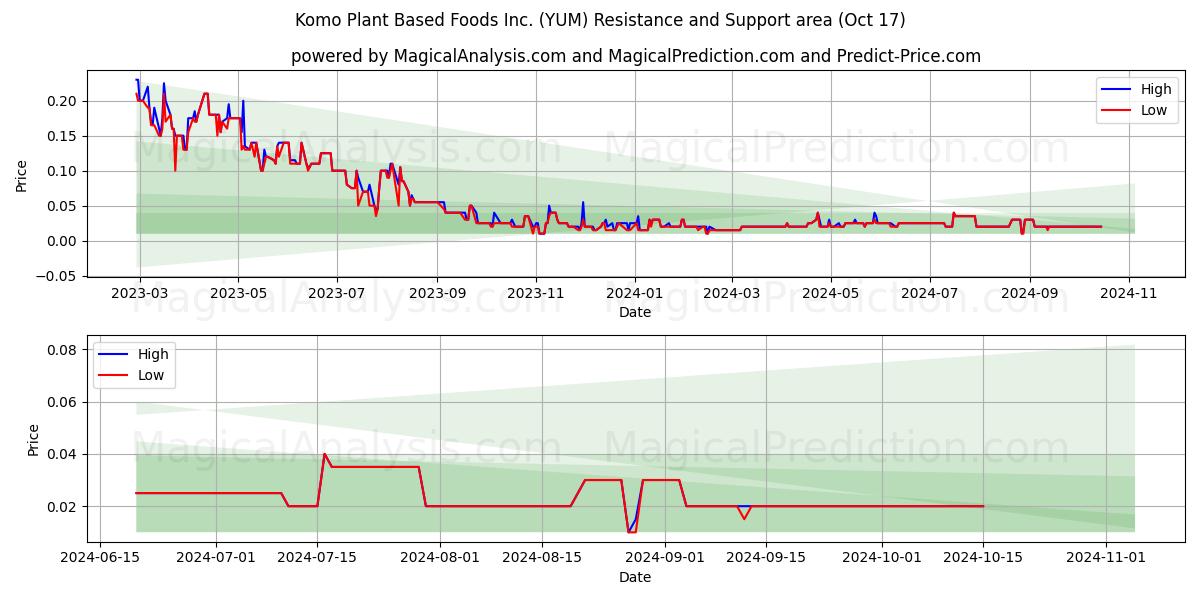Click the 0.02 y-axis tick label

pyautogui.click(x=63, y=507)
